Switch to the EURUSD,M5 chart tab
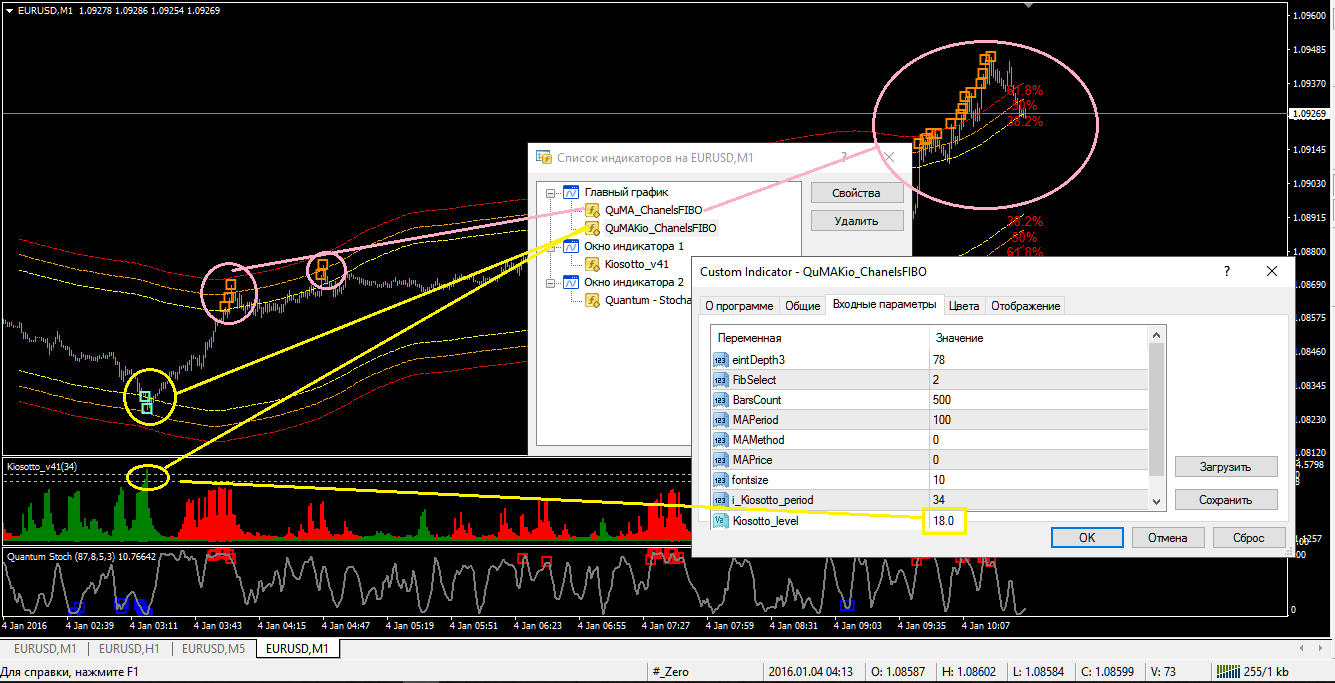The image size is (1335, 683). [x=213, y=649]
